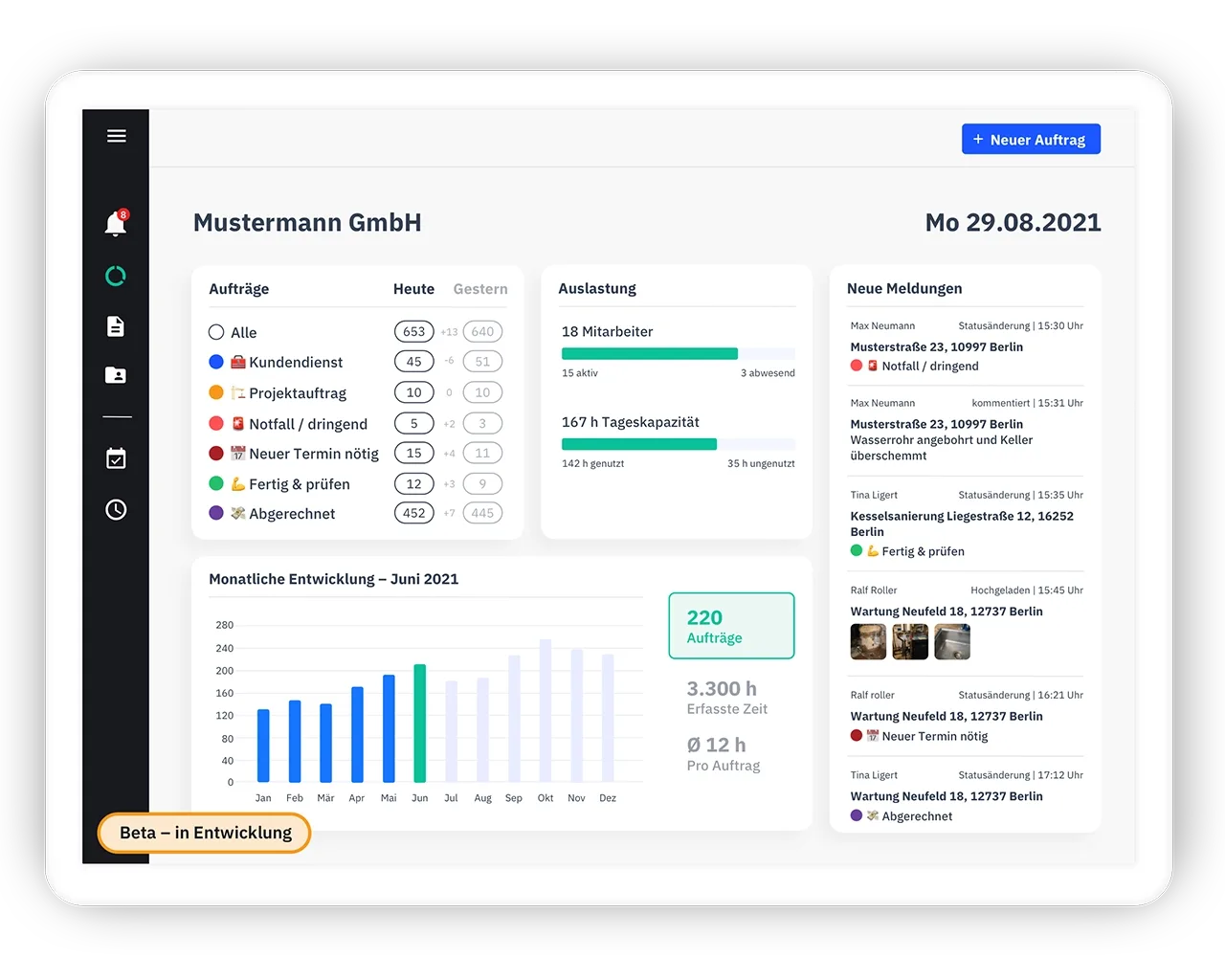The image size is (1225, 980).
Task: Select the Kundendienst blue filter dot
Action: point(216,362)
